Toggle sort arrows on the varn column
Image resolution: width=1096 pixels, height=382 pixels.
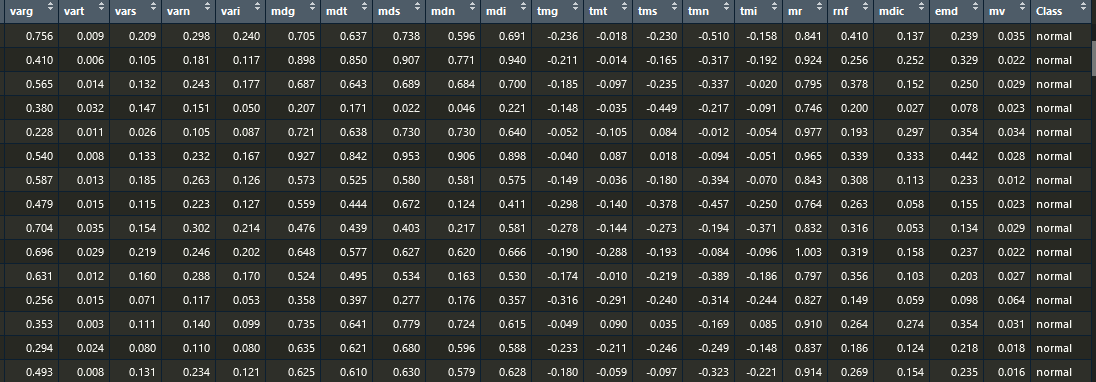tap(208, 6)
